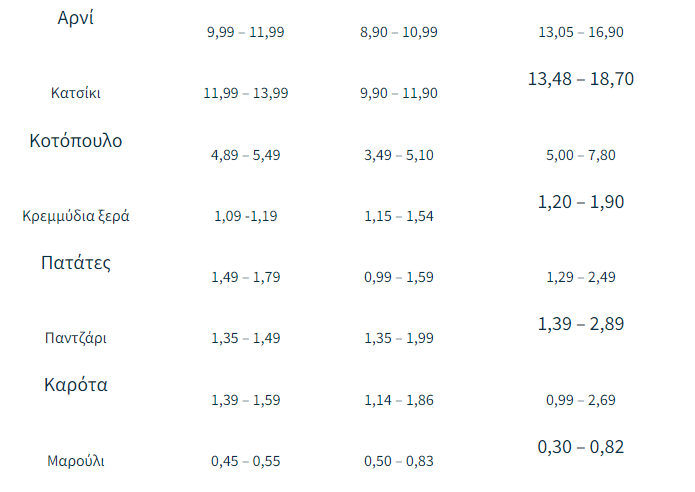Viewport: 695px width, 492px height.
Task: Select the 1,39 – 2,89 price
Action: (x=581, y=324)
